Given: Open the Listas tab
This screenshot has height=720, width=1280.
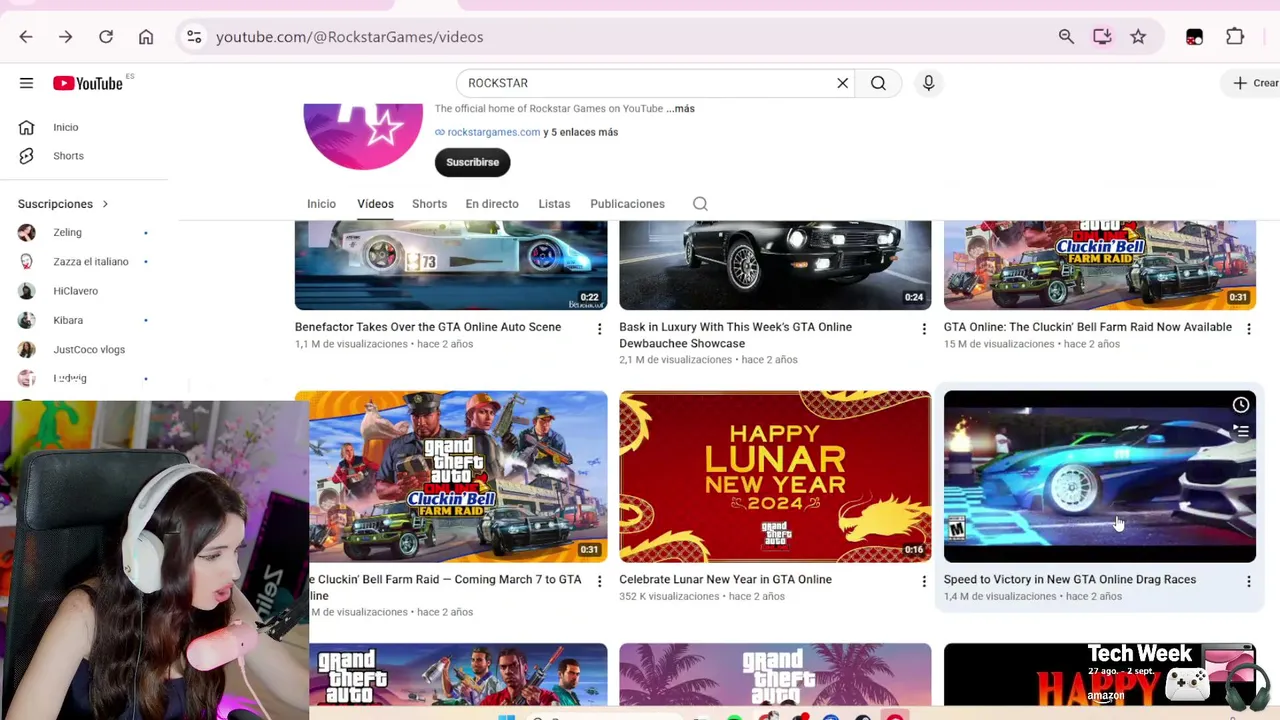Looking at the screenshot, I should click(x=554, y=204).
